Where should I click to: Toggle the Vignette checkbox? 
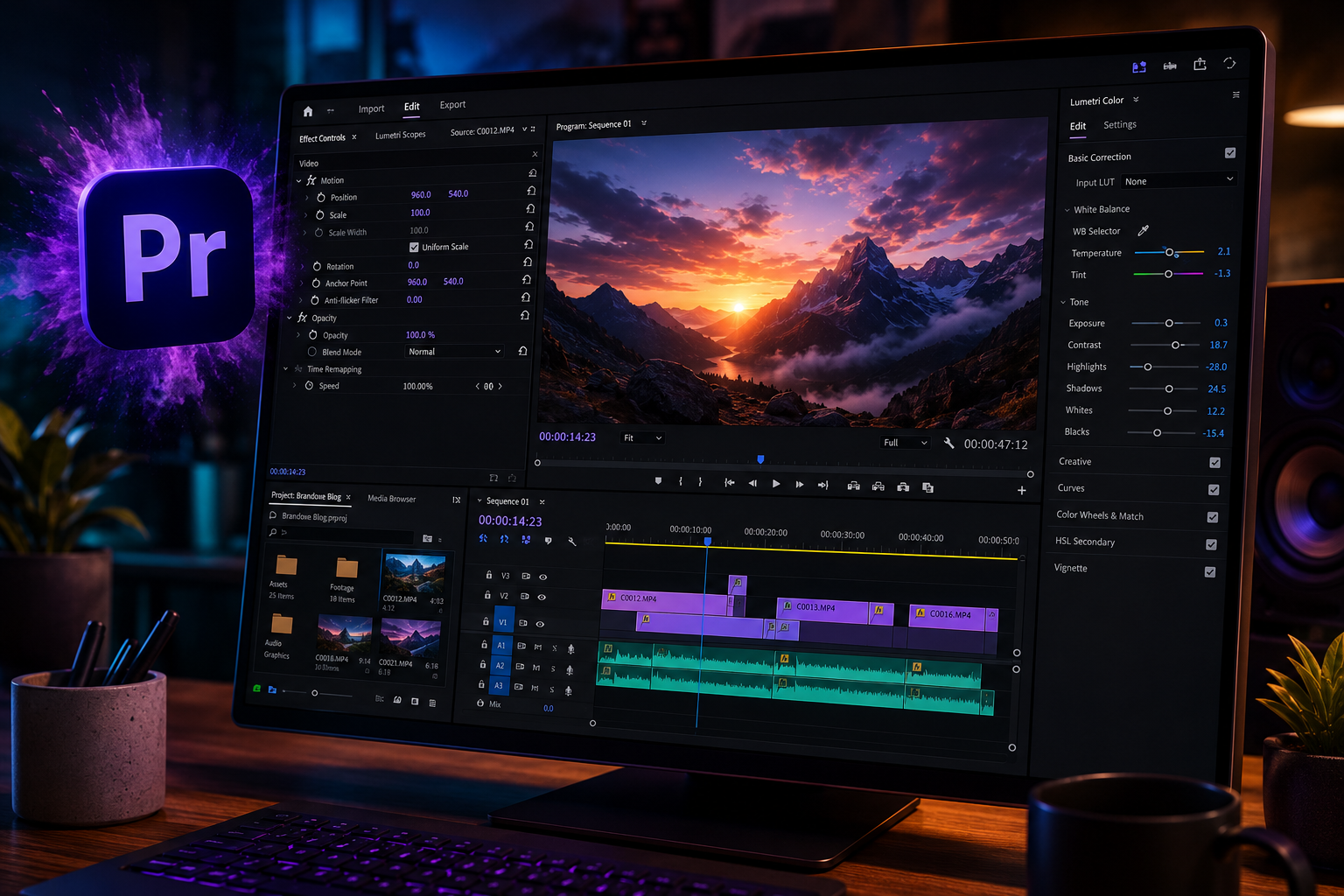coord(1210,572)
